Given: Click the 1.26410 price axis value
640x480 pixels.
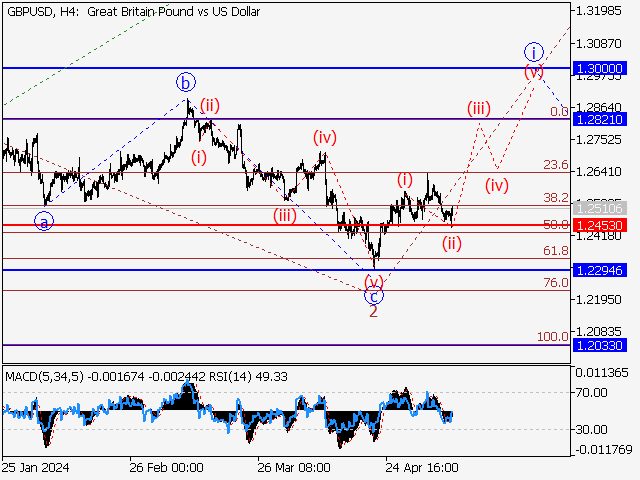Looking at the screenshot, I should (x=598, y=171).
